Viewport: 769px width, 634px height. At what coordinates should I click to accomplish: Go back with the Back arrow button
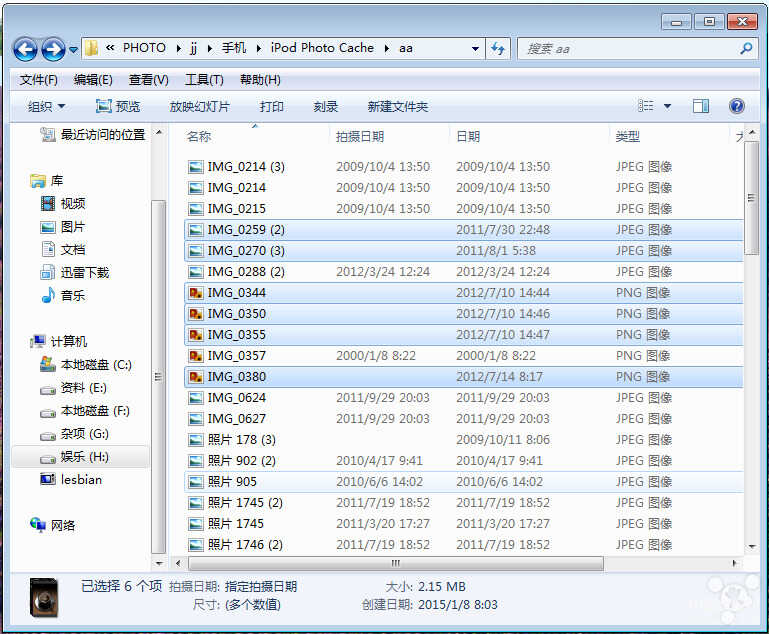[25, 49]
